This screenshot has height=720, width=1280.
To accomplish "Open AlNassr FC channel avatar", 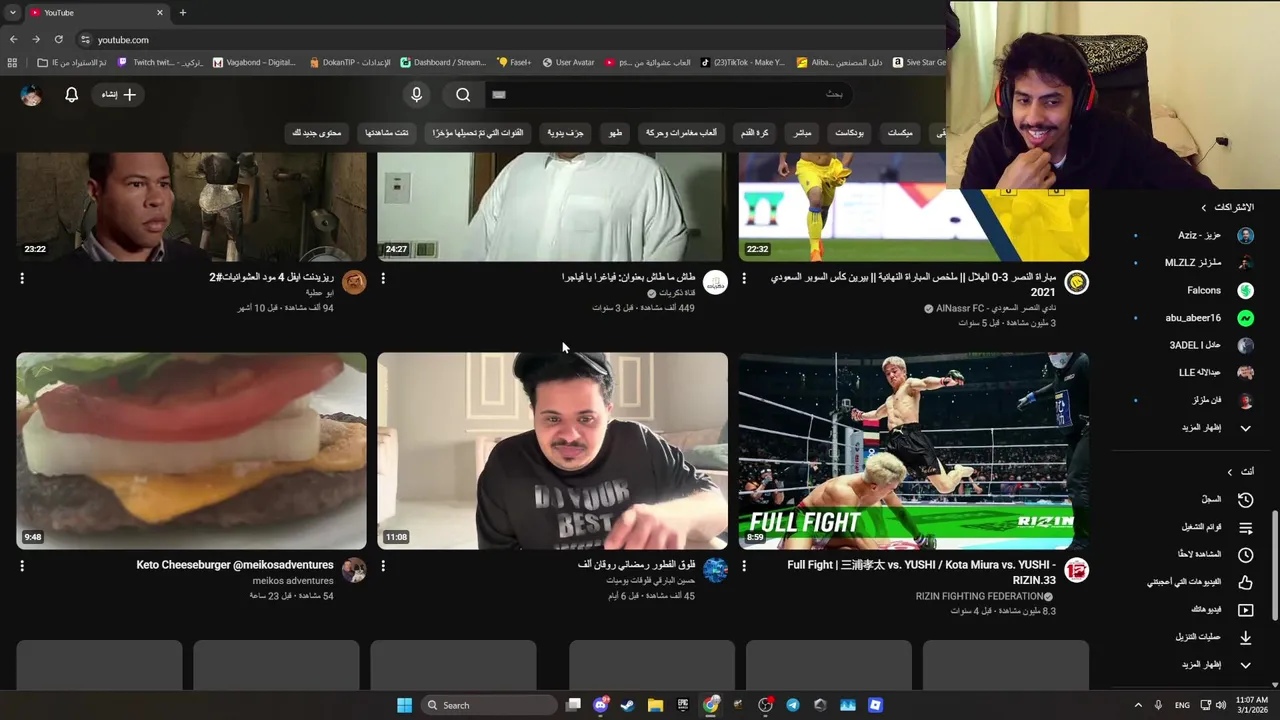I will coord(1076,283).
